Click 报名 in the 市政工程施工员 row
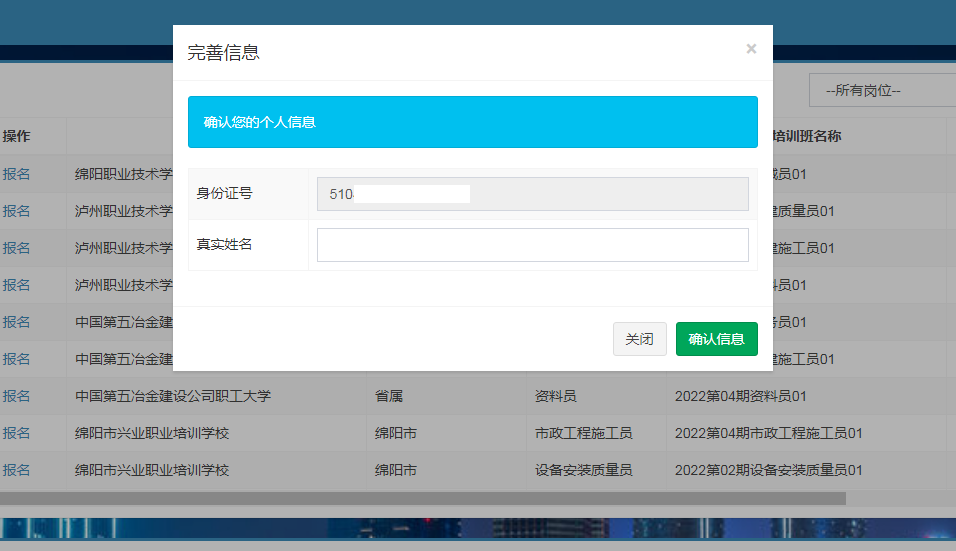Image resolution: width=956 pixels, height=551 pixels. (16, 433)
